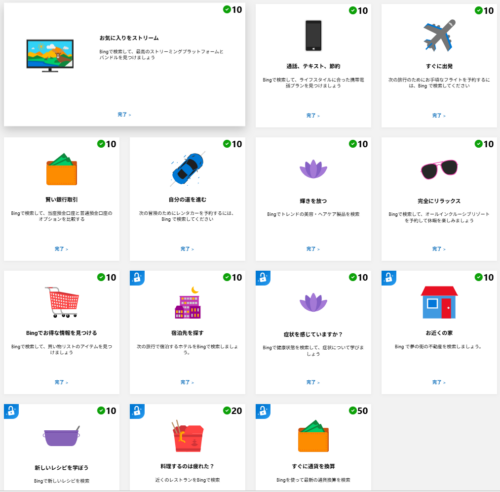Click the lock badge on hotel card
The image size is (500, 492).
[x=137, y=278]
